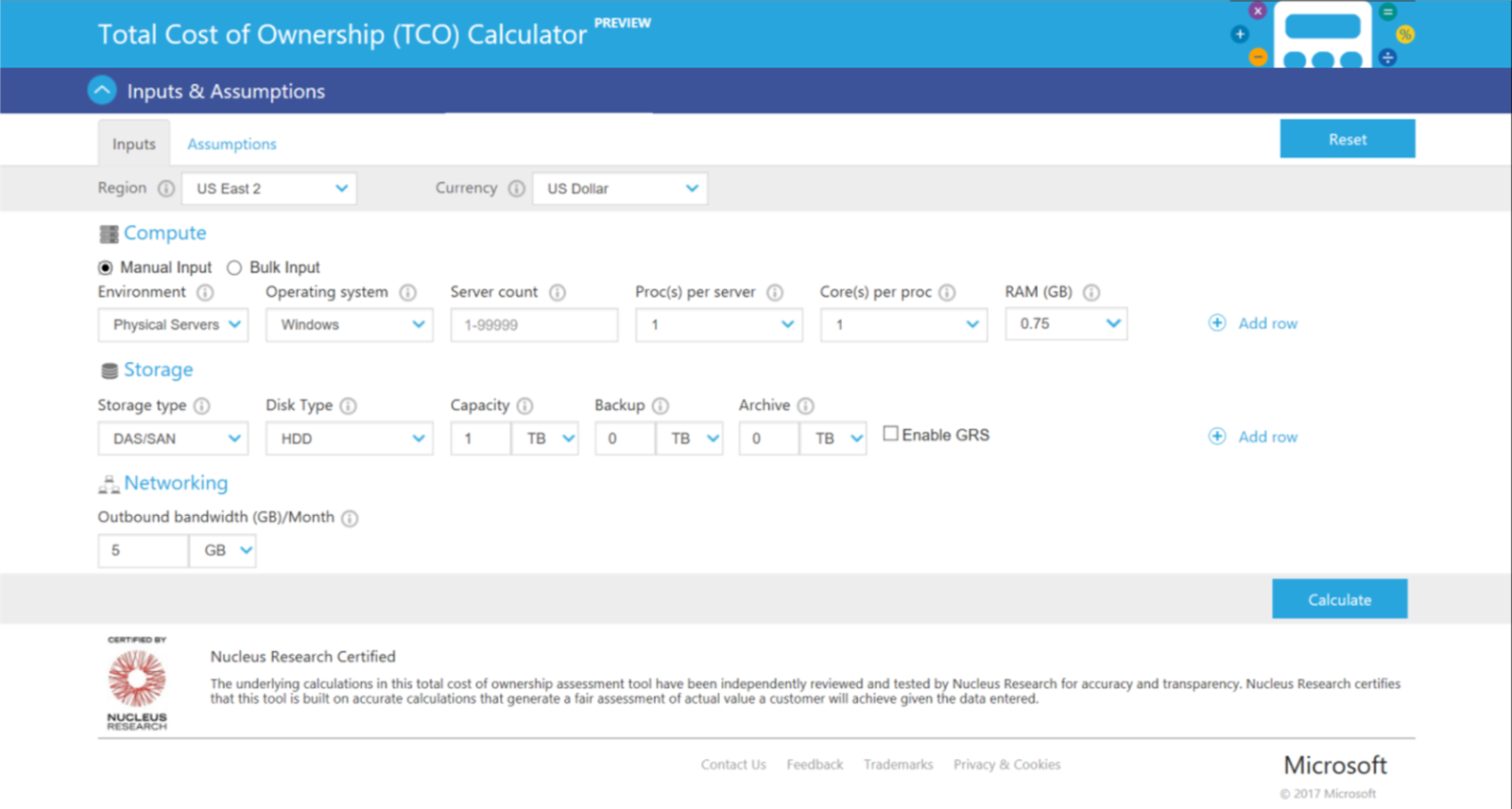Click the Compute section heading
This screenshot has width=1512, height=809.
(x=164, y=232)
